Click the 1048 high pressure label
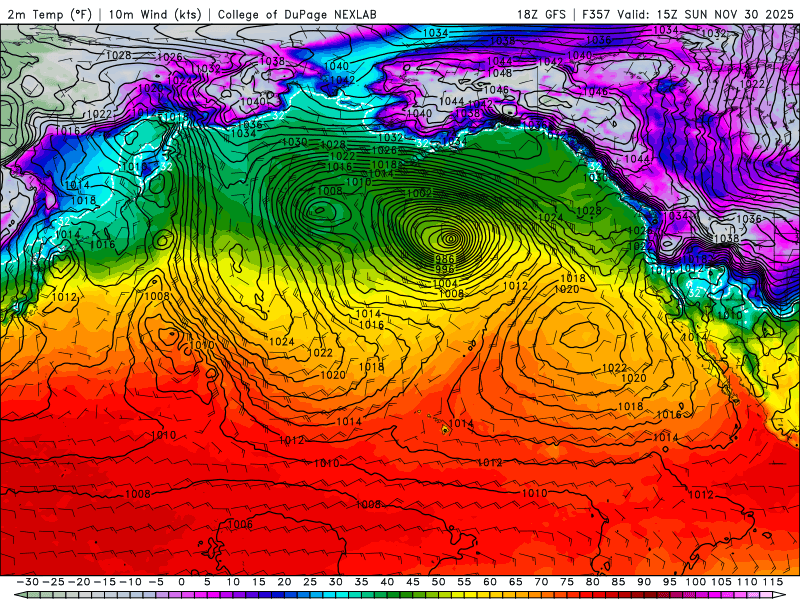The width and height of the screenshot is (800, 600). pyautogui.click(x=499, y=73)
